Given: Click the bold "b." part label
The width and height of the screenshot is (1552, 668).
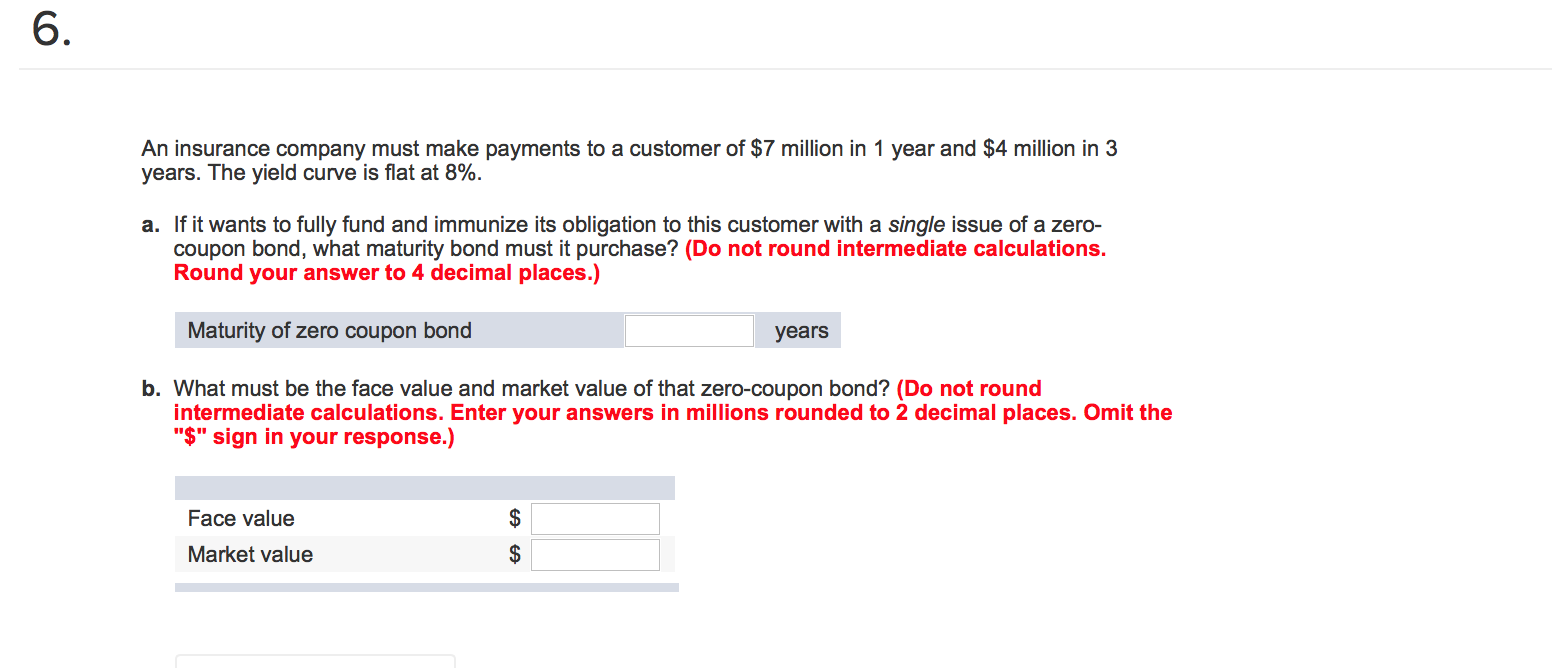Looking at the screenshot, I should [x=151, y=389].
